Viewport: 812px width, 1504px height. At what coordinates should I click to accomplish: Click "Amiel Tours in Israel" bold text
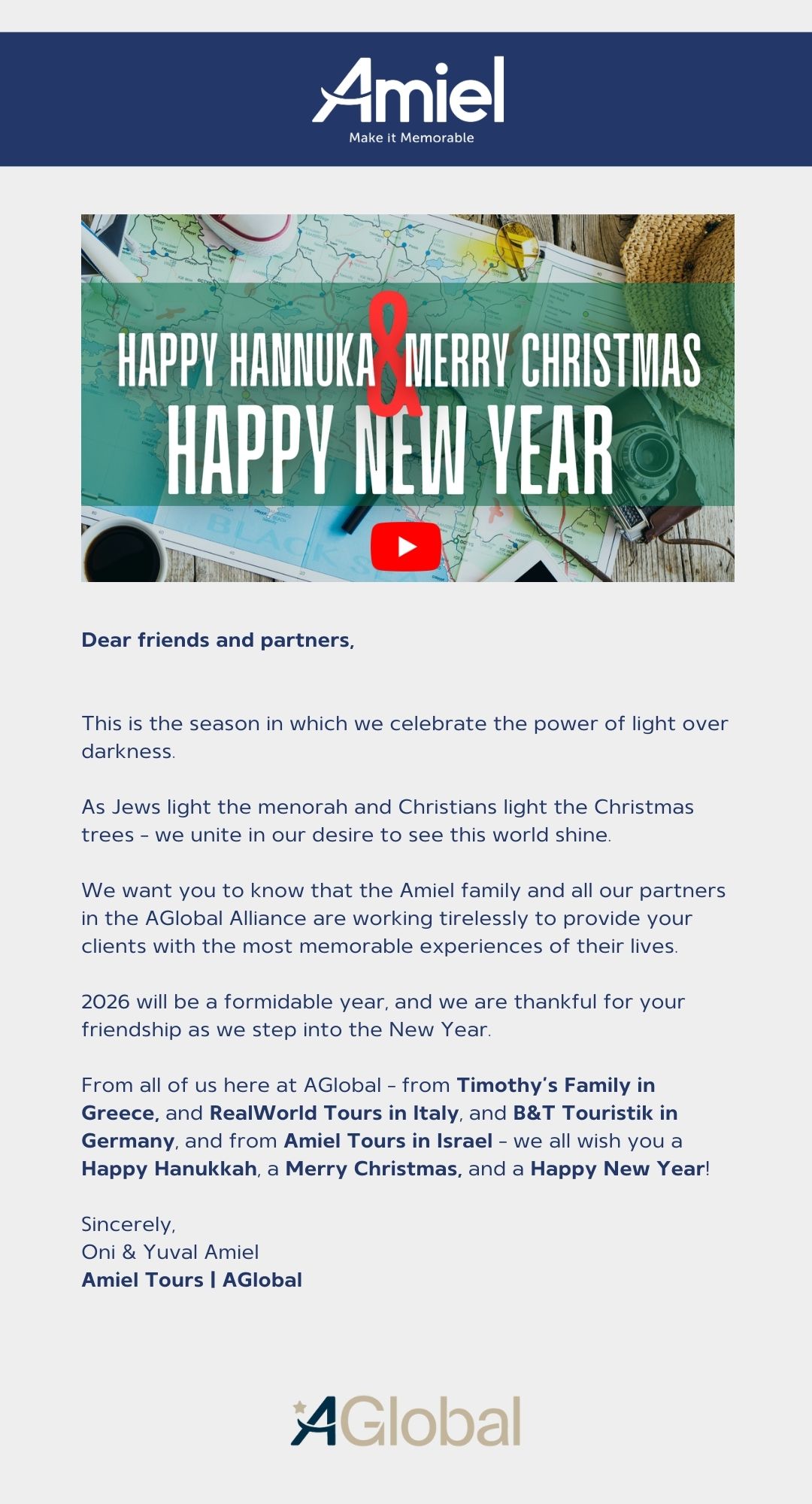click(x=388, y=1141)
